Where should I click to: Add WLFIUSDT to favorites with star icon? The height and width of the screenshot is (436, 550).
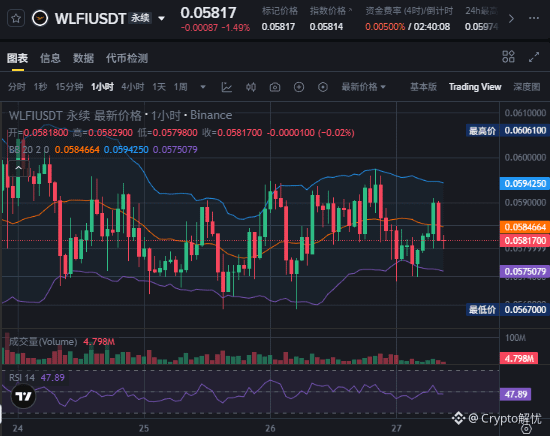[16, 18]
